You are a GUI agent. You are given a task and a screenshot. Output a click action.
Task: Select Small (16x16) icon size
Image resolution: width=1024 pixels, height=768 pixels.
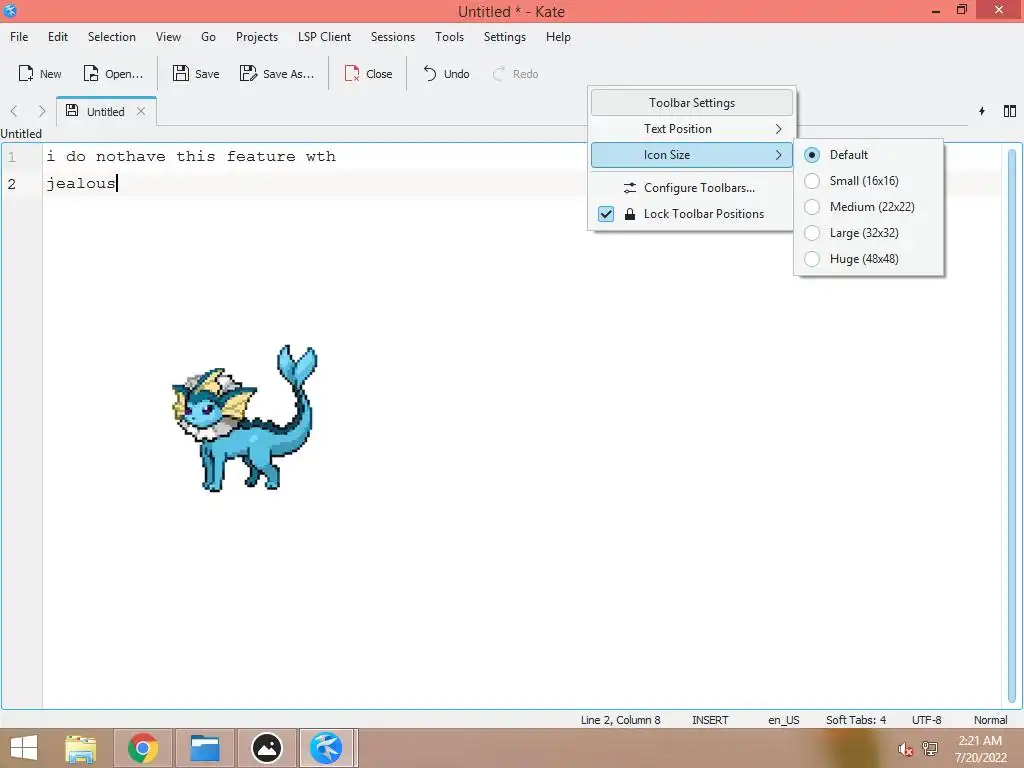coord(812,181)
